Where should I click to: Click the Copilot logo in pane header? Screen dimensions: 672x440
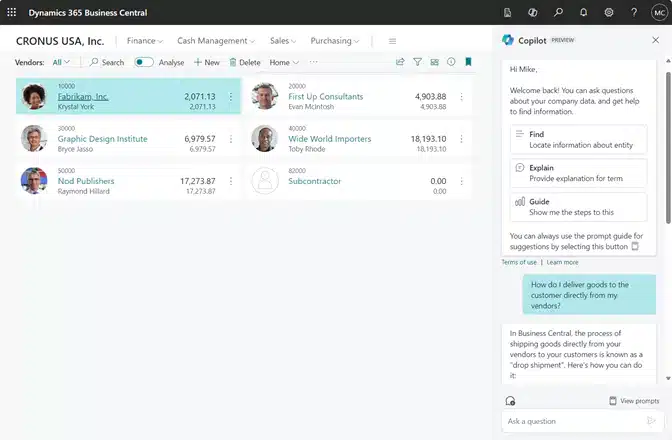(508, 40)
